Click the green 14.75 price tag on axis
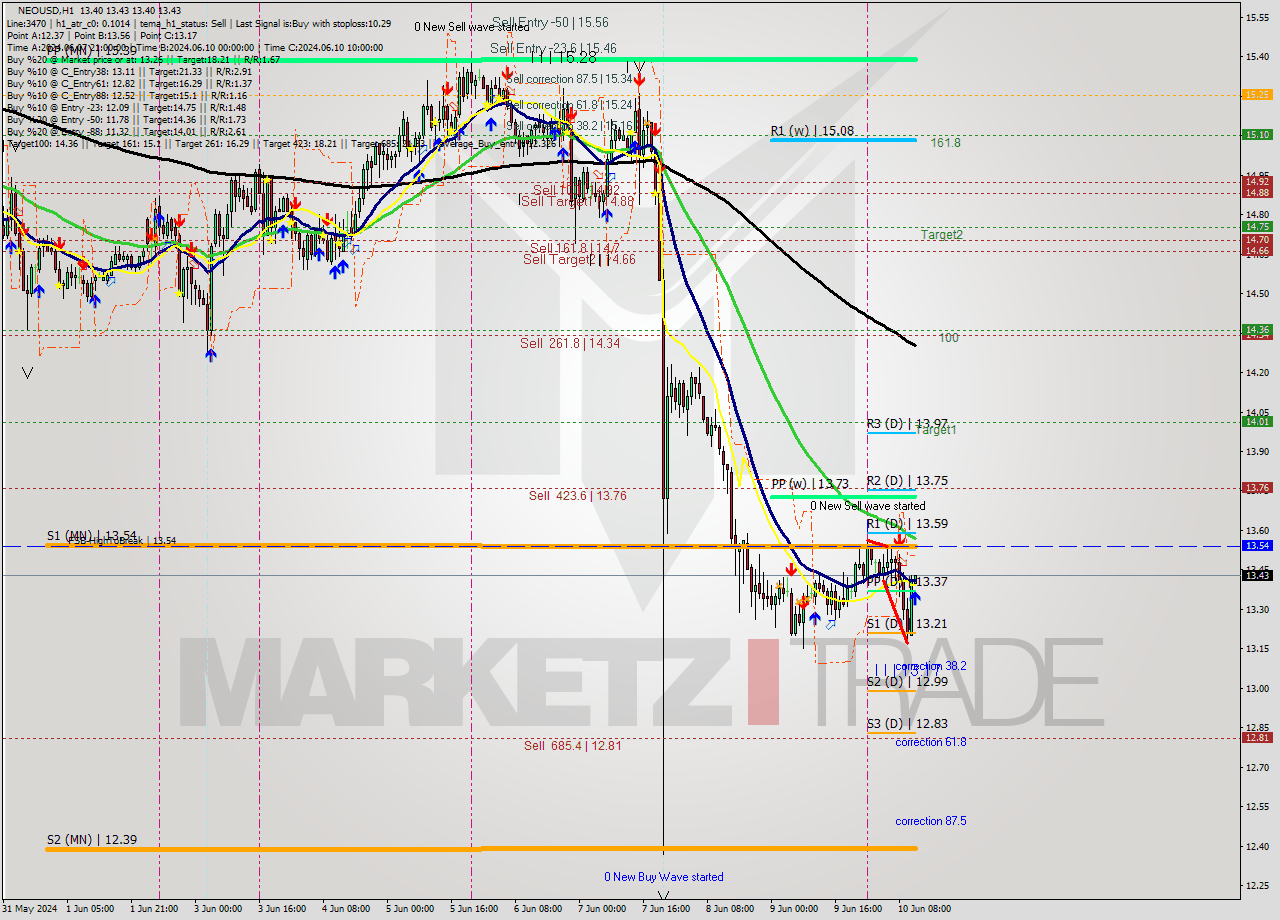Image resolution: width=1280 pixels, height=920 pixels. click(x=1256, y=227)
